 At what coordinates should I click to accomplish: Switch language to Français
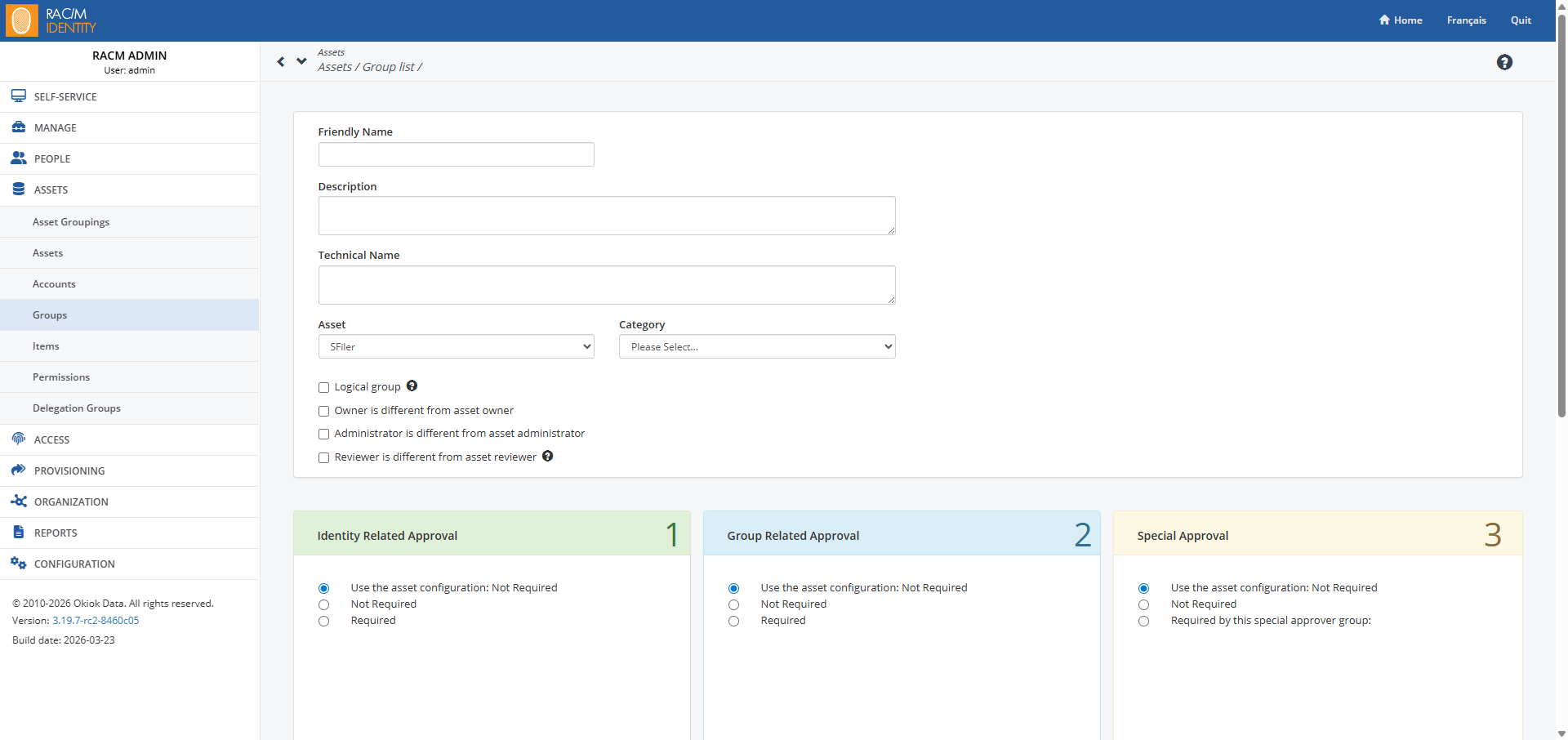(1466, 20)
